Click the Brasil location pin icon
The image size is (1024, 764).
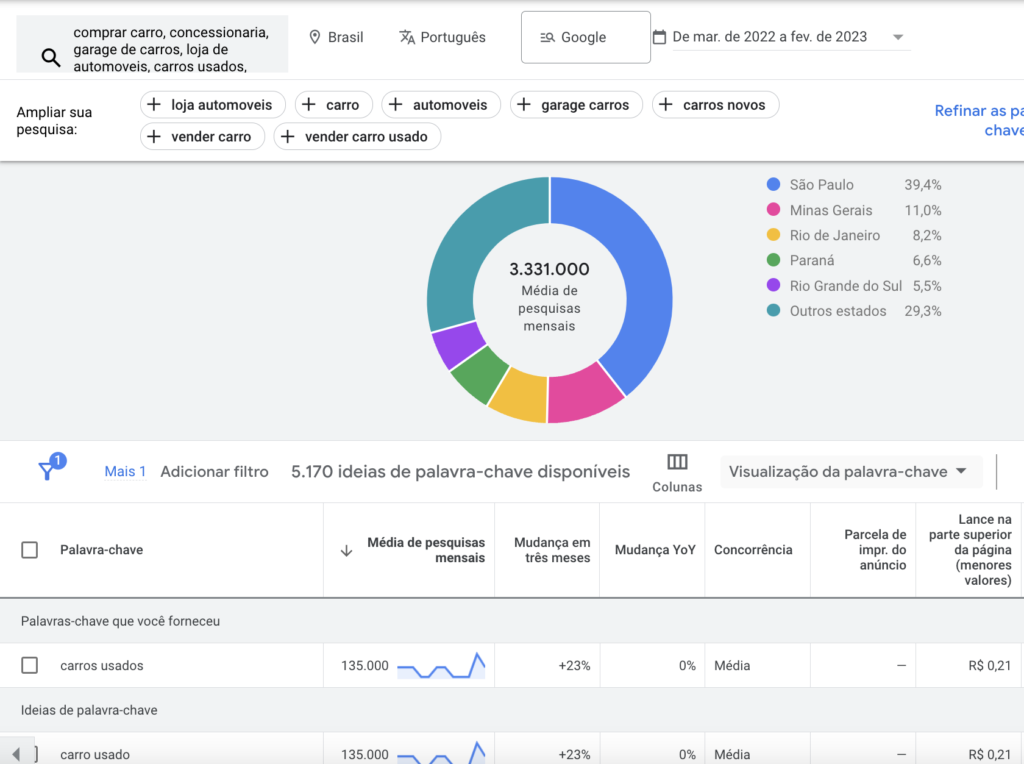[x=315, y=37]
